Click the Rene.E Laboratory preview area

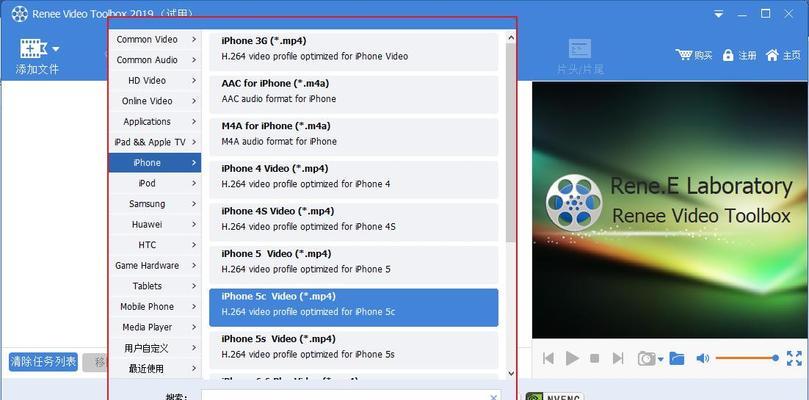(670, 210)
